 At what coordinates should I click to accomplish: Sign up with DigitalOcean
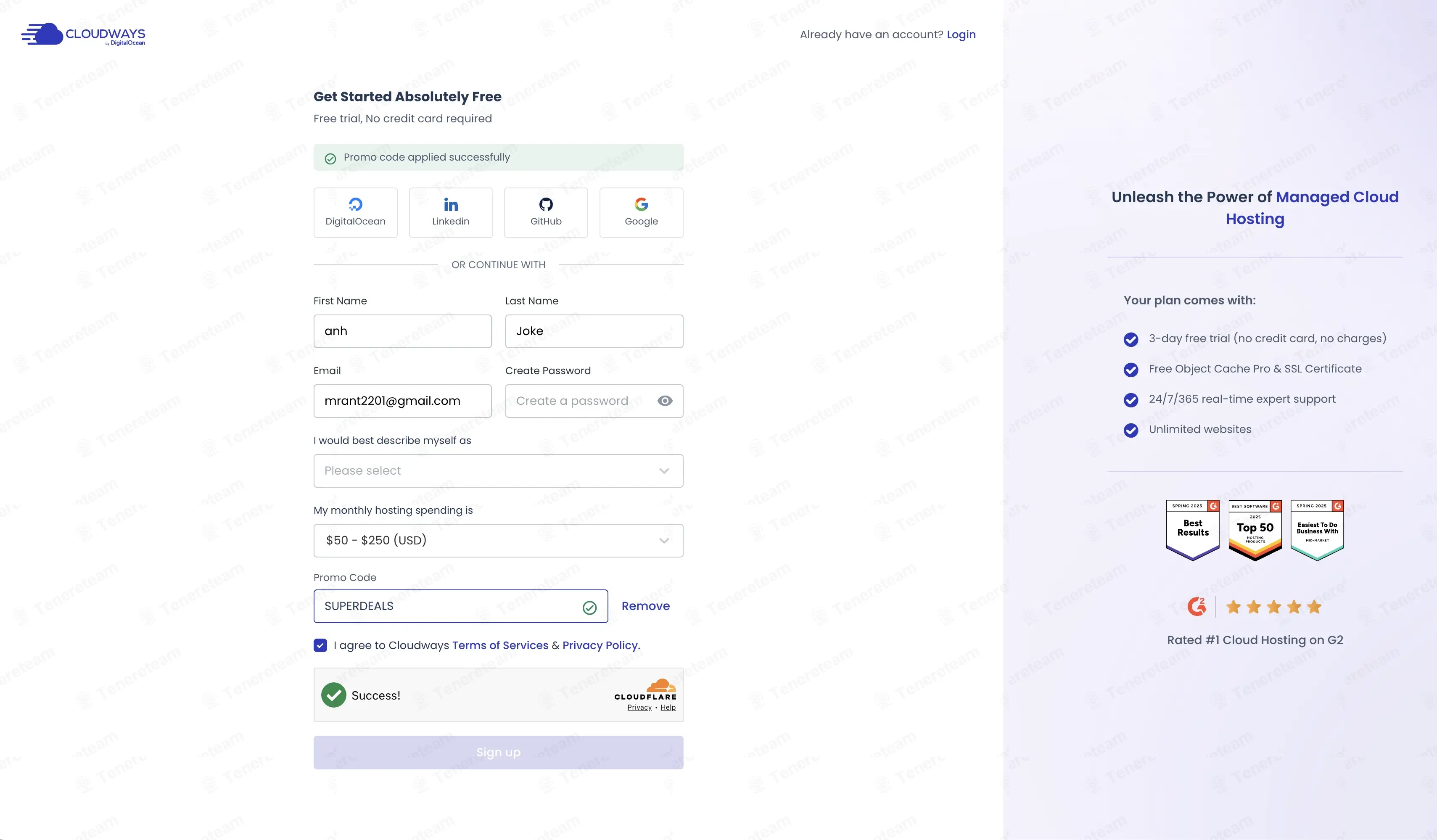(x=355, y=212)
